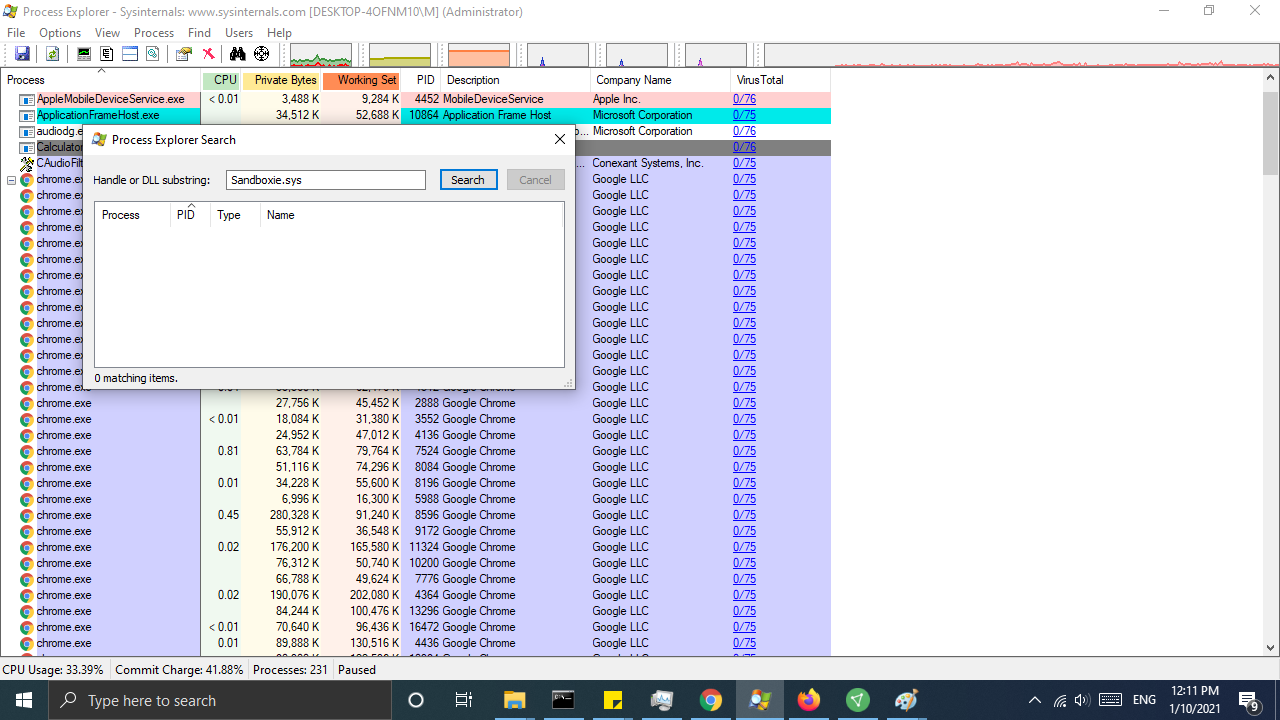This screenshot has width=1280, height=720.
Task: Click the ApplicationFrameHost.exe process icon
Action: click(x=27, y=115)
